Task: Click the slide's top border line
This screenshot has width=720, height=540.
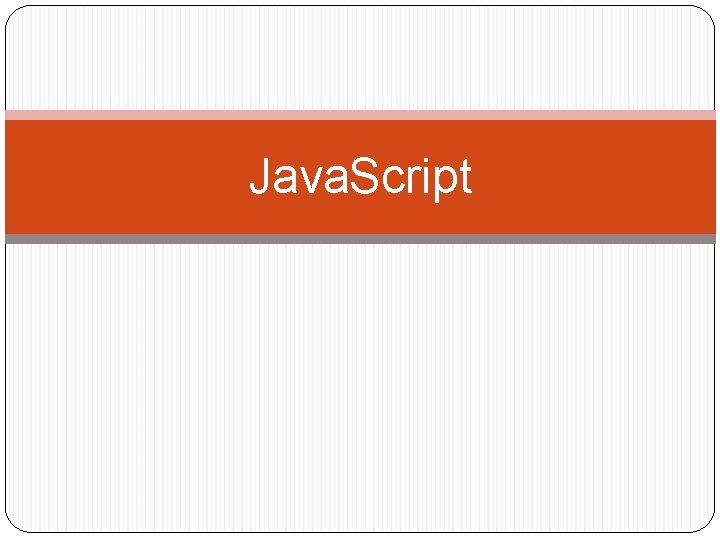Action: click(360, 6)
